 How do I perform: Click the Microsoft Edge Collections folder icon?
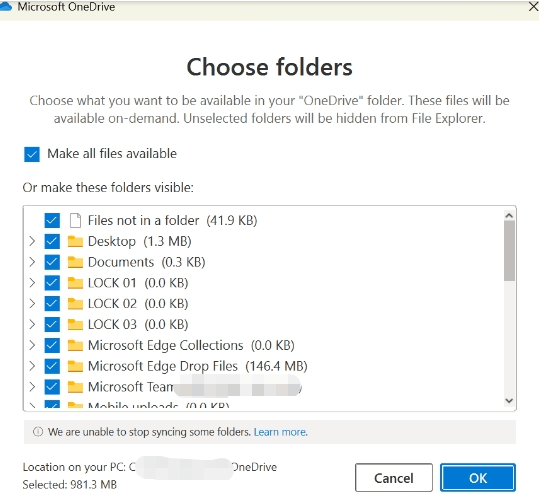75,345
